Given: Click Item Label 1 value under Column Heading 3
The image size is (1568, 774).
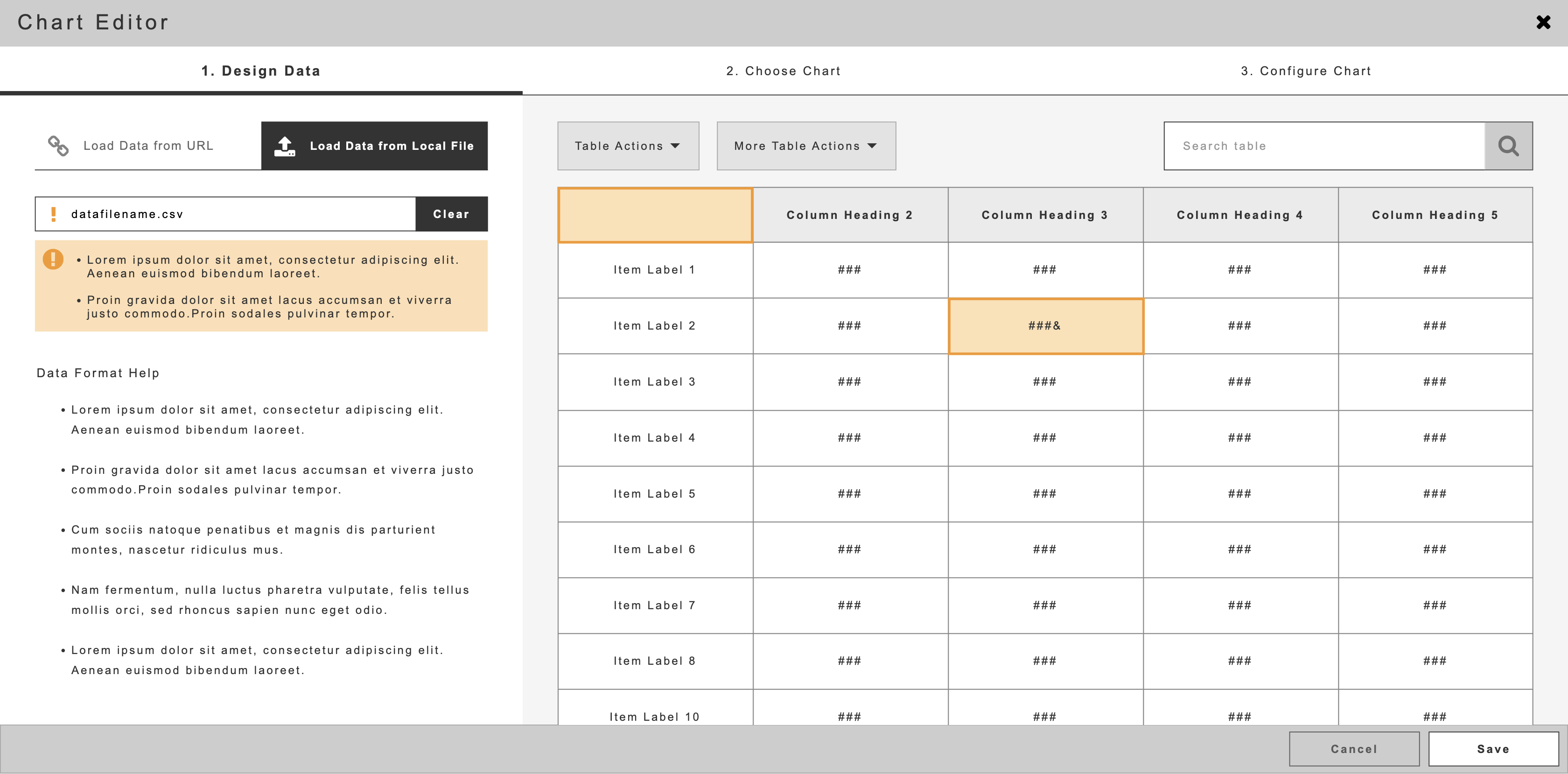Looking at the screenshot, I should [x=1045, y=270].
